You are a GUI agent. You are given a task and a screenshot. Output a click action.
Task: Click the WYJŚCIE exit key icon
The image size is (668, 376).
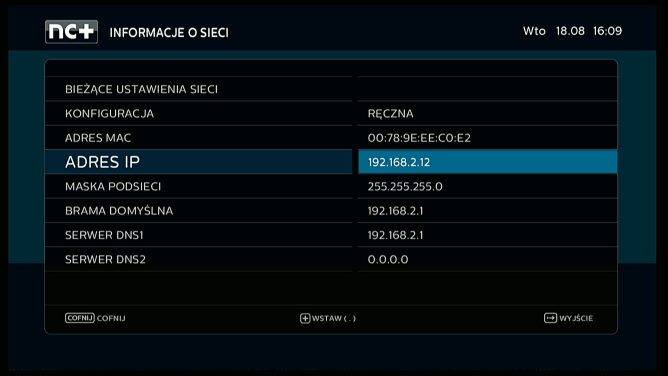point(550,318)
